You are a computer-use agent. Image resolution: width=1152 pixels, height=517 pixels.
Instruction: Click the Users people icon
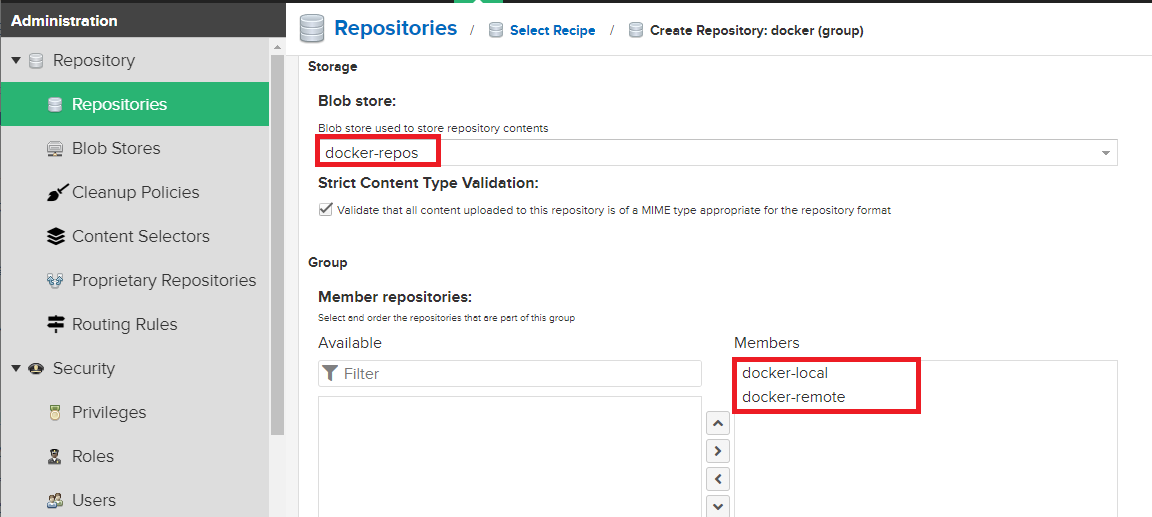55,501
